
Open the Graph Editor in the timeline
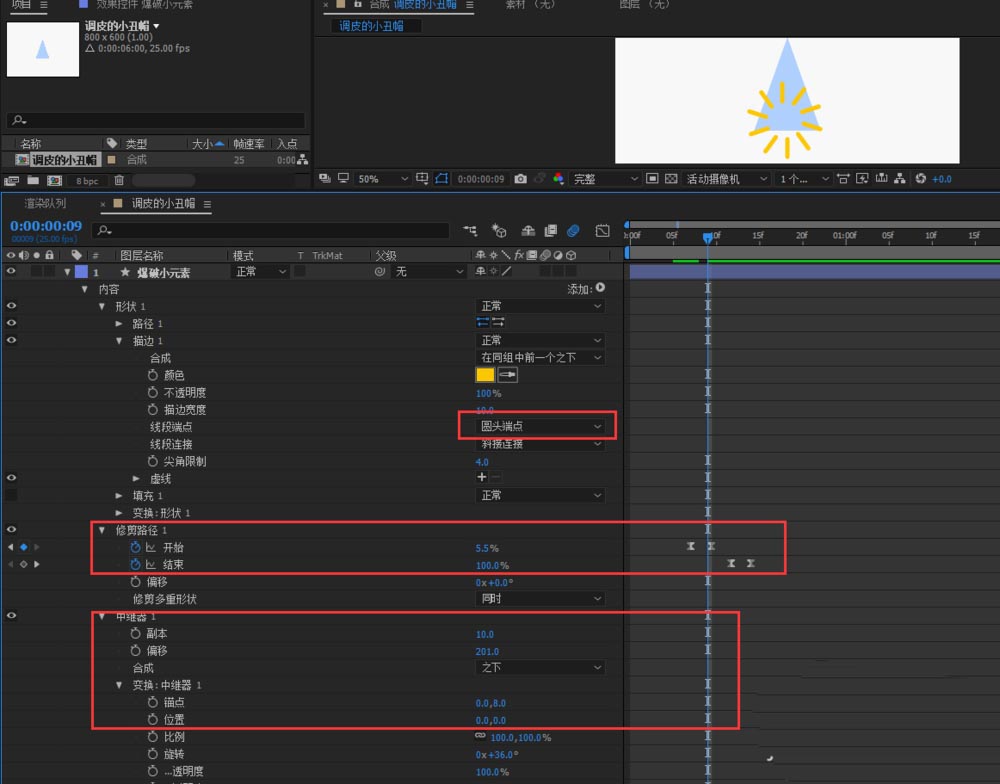[602, 230]
